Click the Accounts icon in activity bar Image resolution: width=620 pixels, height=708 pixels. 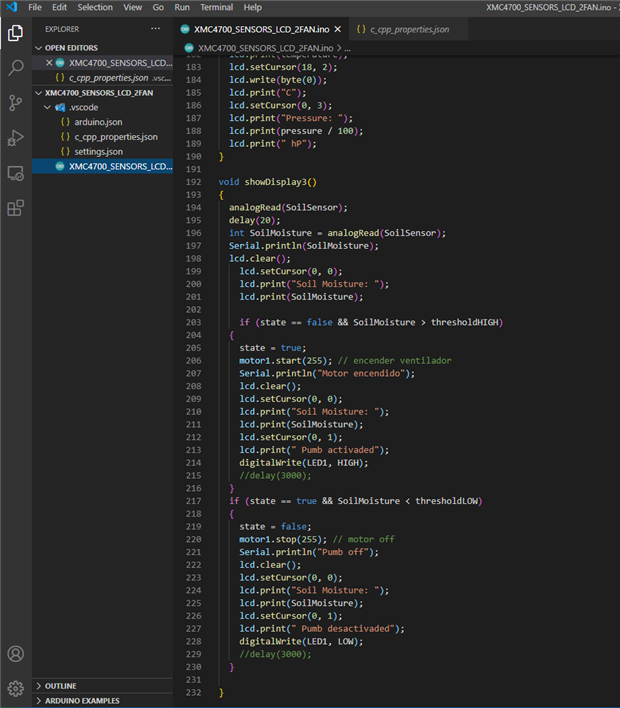[x=15, y=654]
